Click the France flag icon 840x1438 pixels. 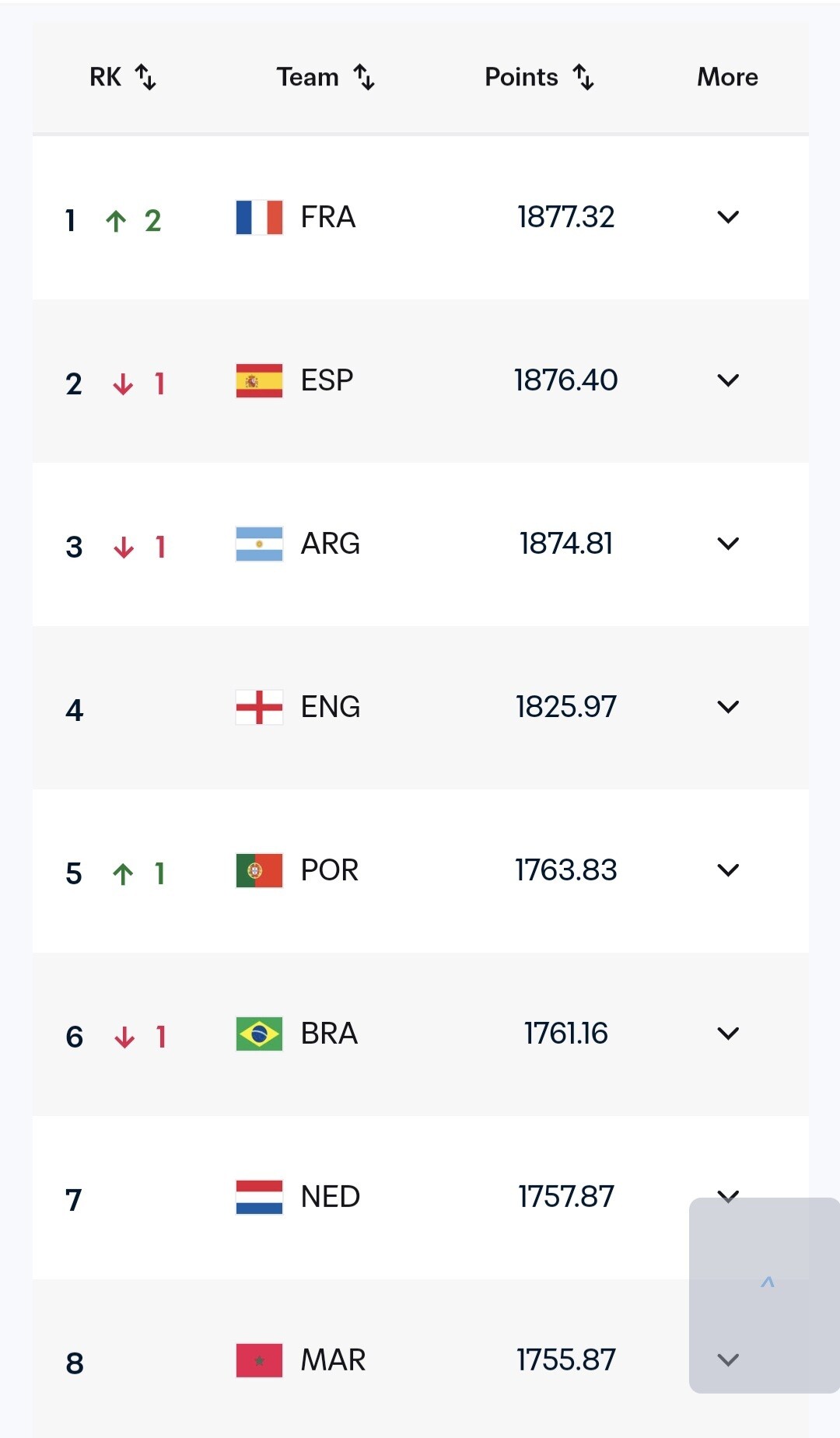point(259,218)
